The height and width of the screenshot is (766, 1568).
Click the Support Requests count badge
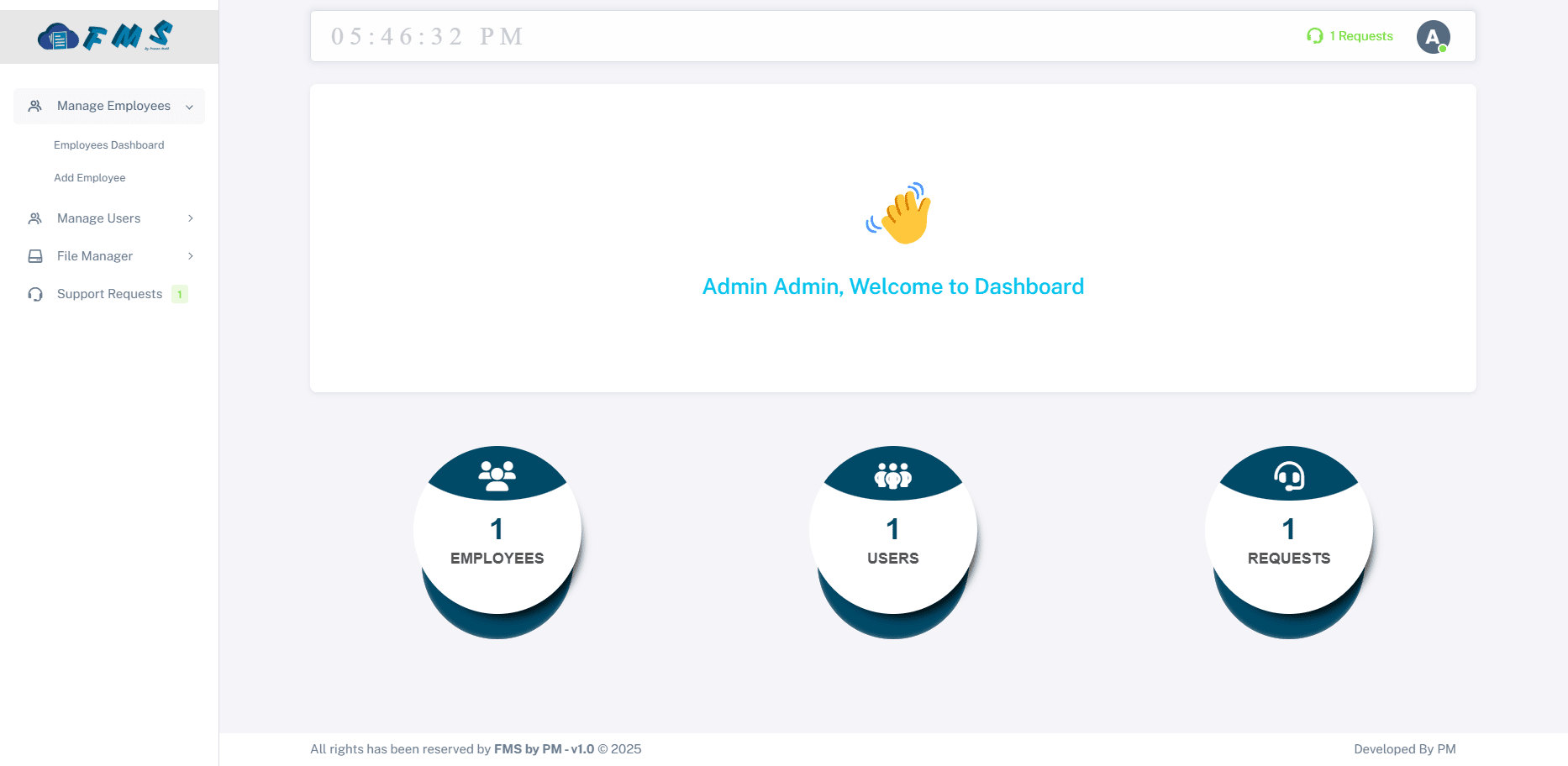180,294
